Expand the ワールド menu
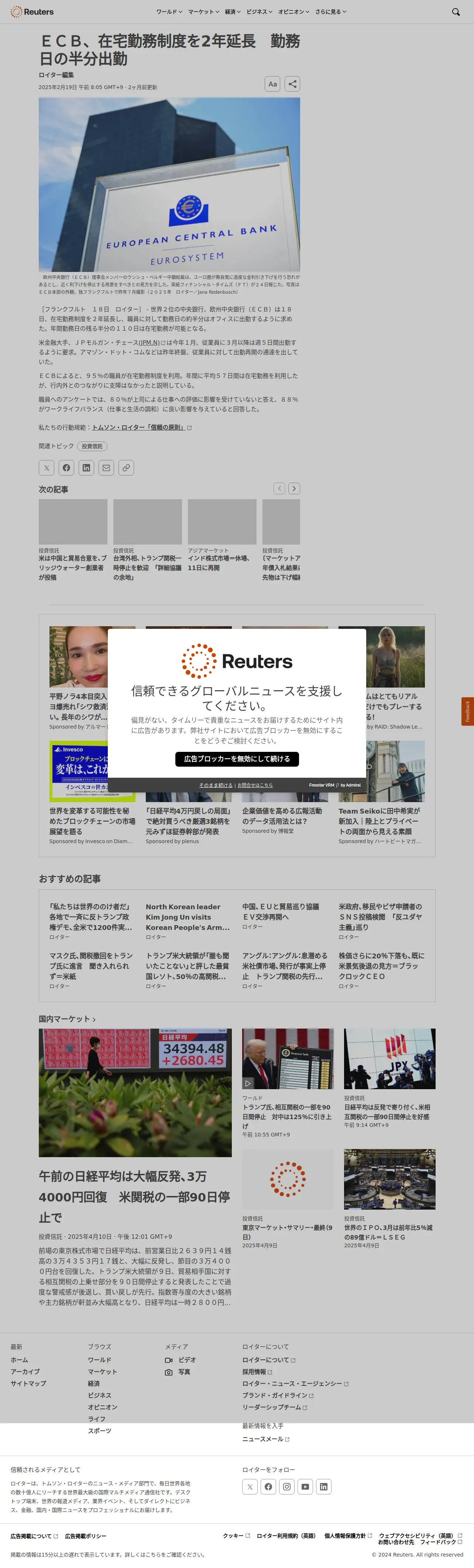474x1568 pixels. (x=169, y=11)
